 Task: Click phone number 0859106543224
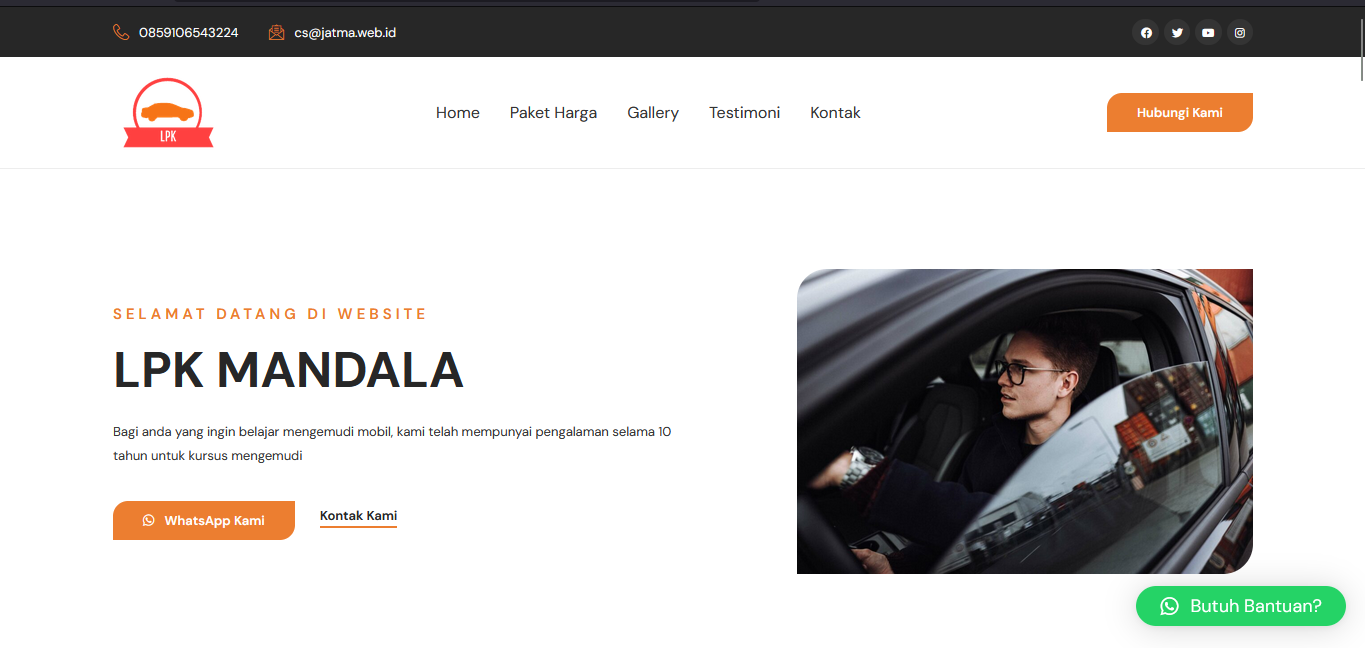(189, 32)
